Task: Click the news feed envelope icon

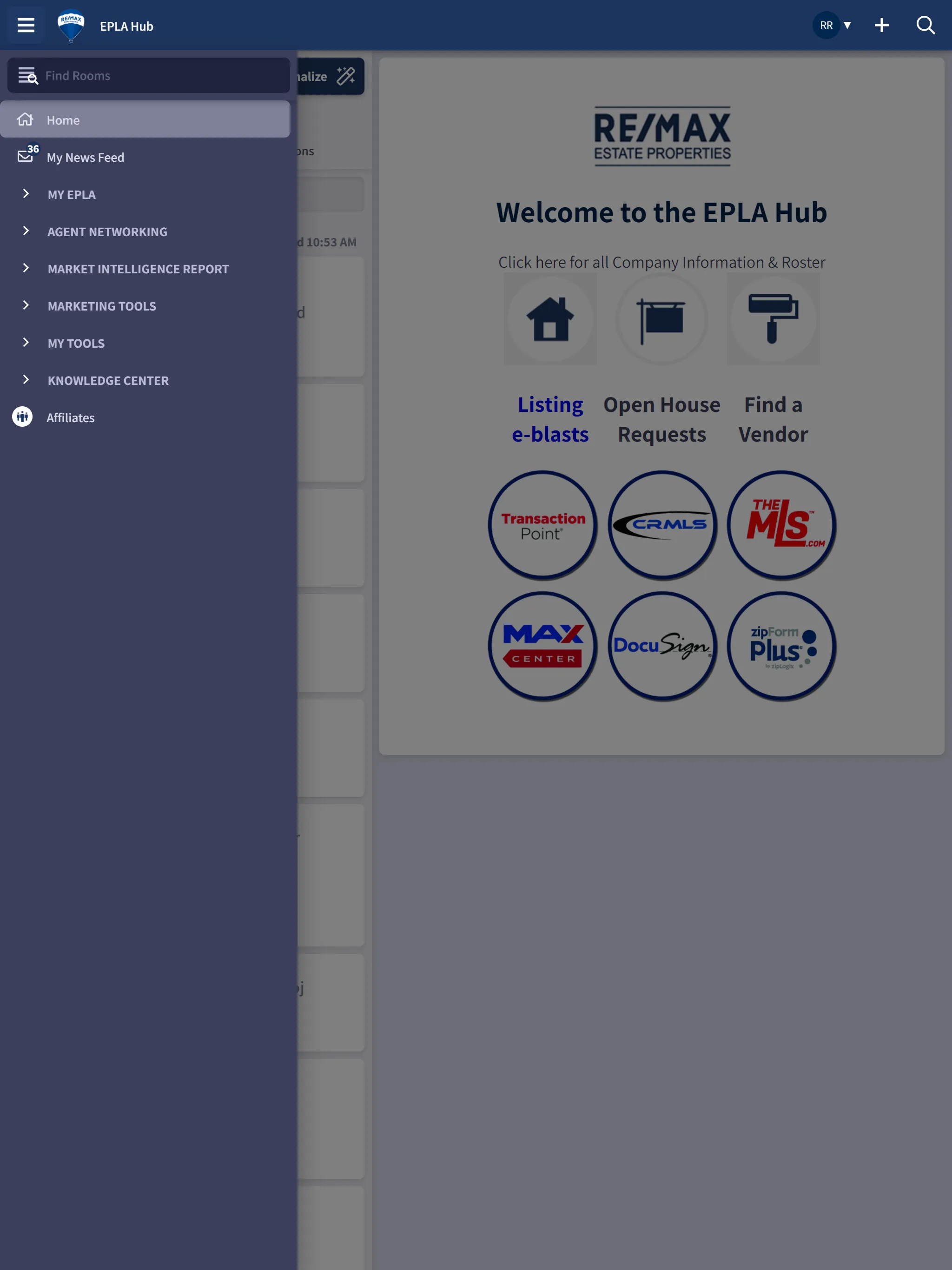Action: [25, 156]
